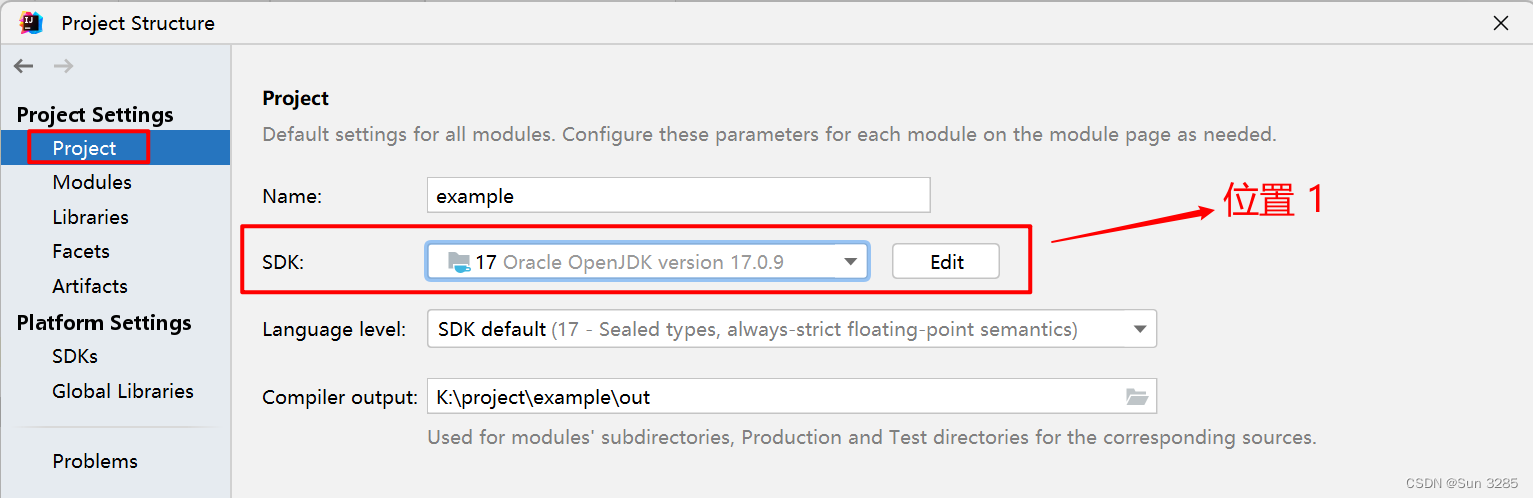Click the project Name text field

[678, 195]
